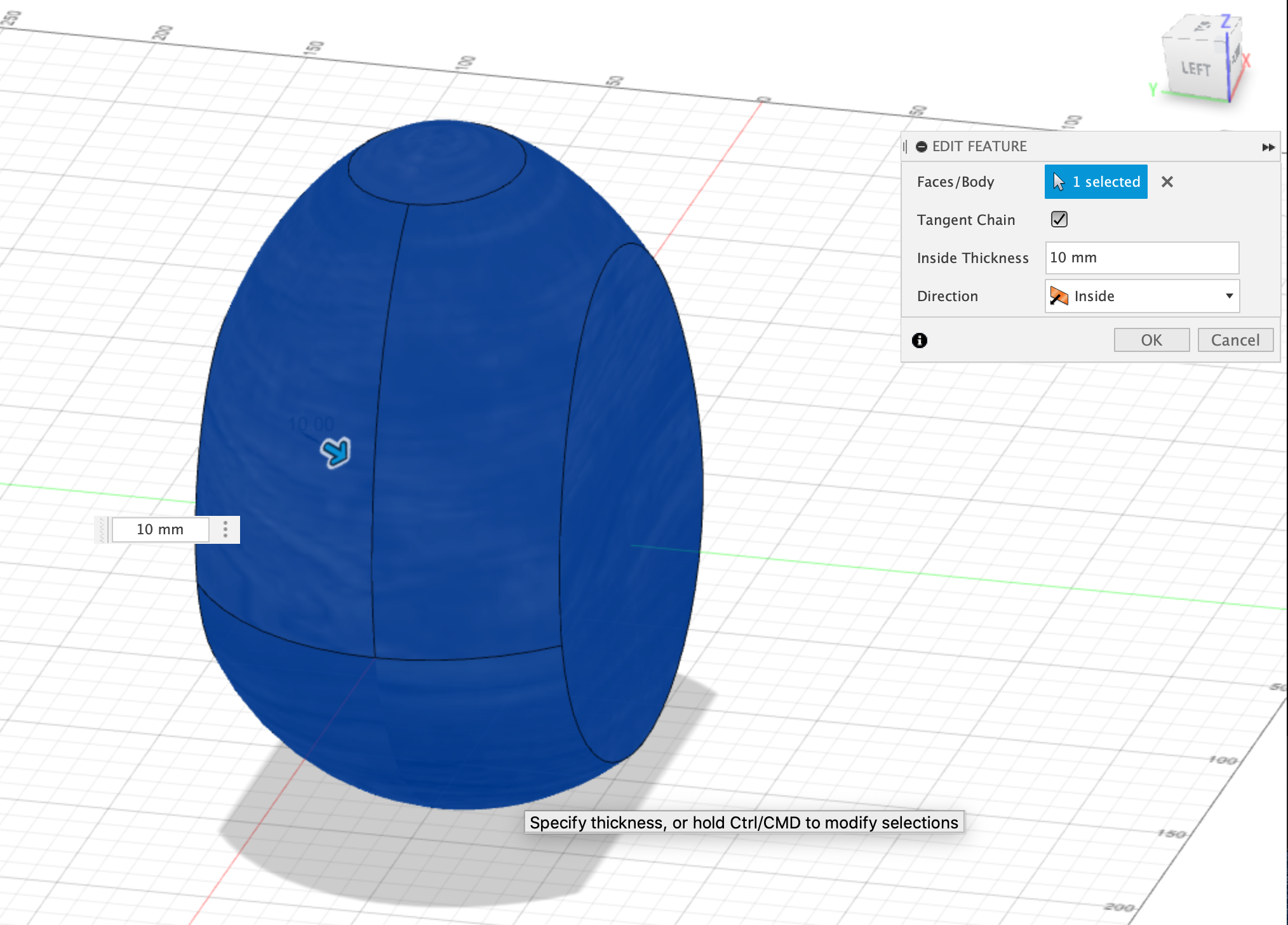Click the drag grip left of floating 10 mm box
The height and width of the screenshot is (925, 1288).
102,529
